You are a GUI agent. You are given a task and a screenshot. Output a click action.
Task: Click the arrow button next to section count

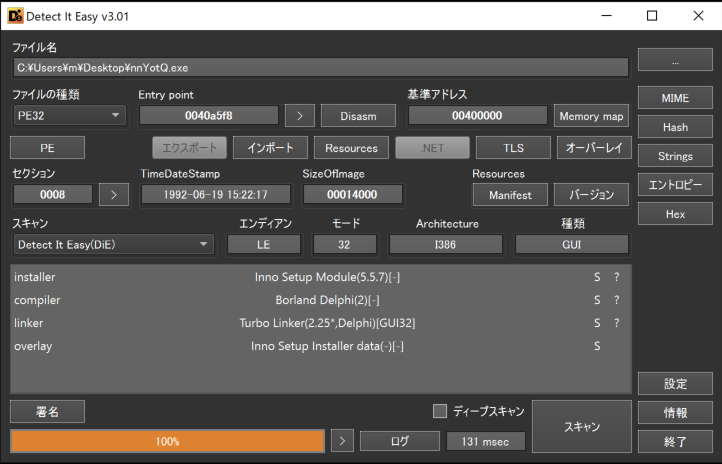[114, 195]
